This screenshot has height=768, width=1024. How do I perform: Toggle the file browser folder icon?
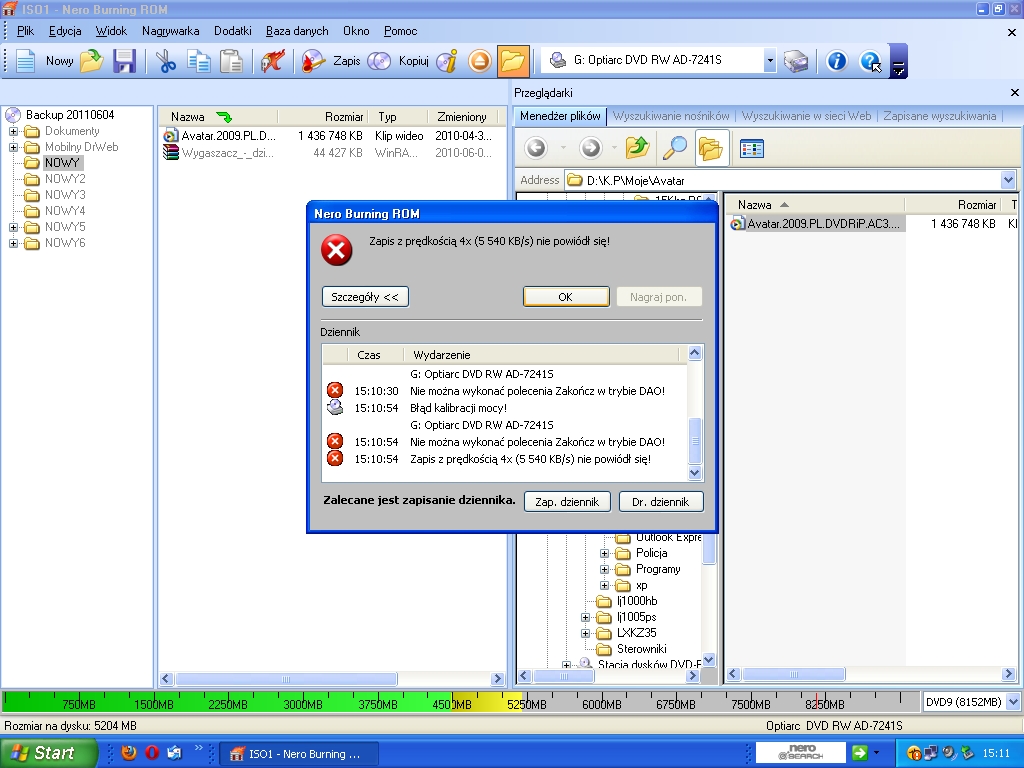pos(513,61)
